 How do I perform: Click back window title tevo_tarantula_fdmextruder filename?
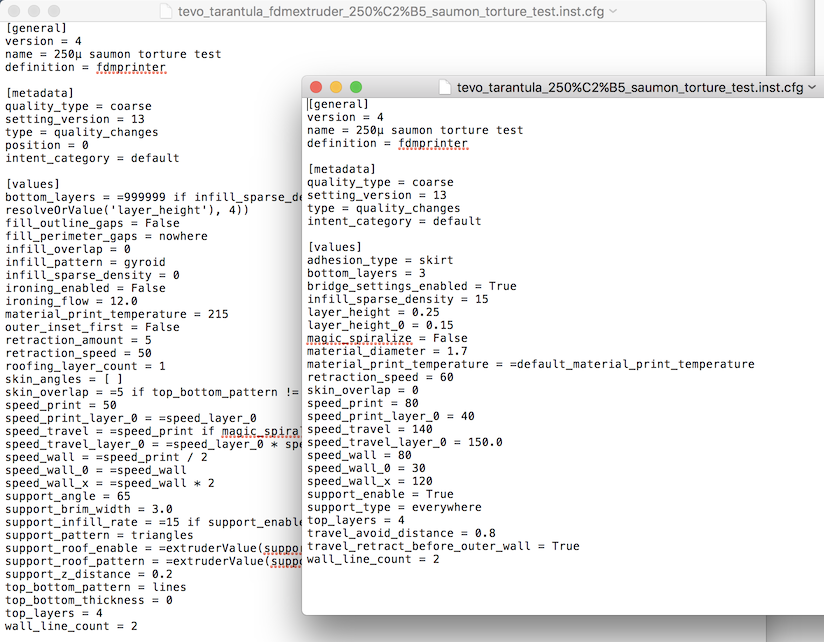click(391, 11)
